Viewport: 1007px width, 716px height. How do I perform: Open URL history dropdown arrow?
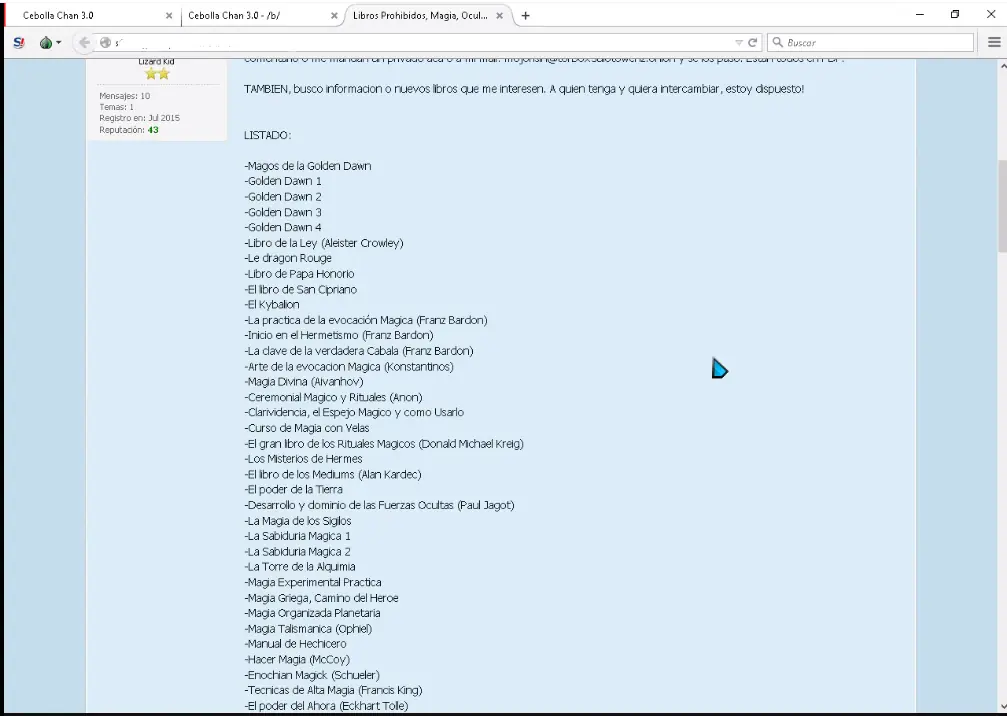coord(739,42)
